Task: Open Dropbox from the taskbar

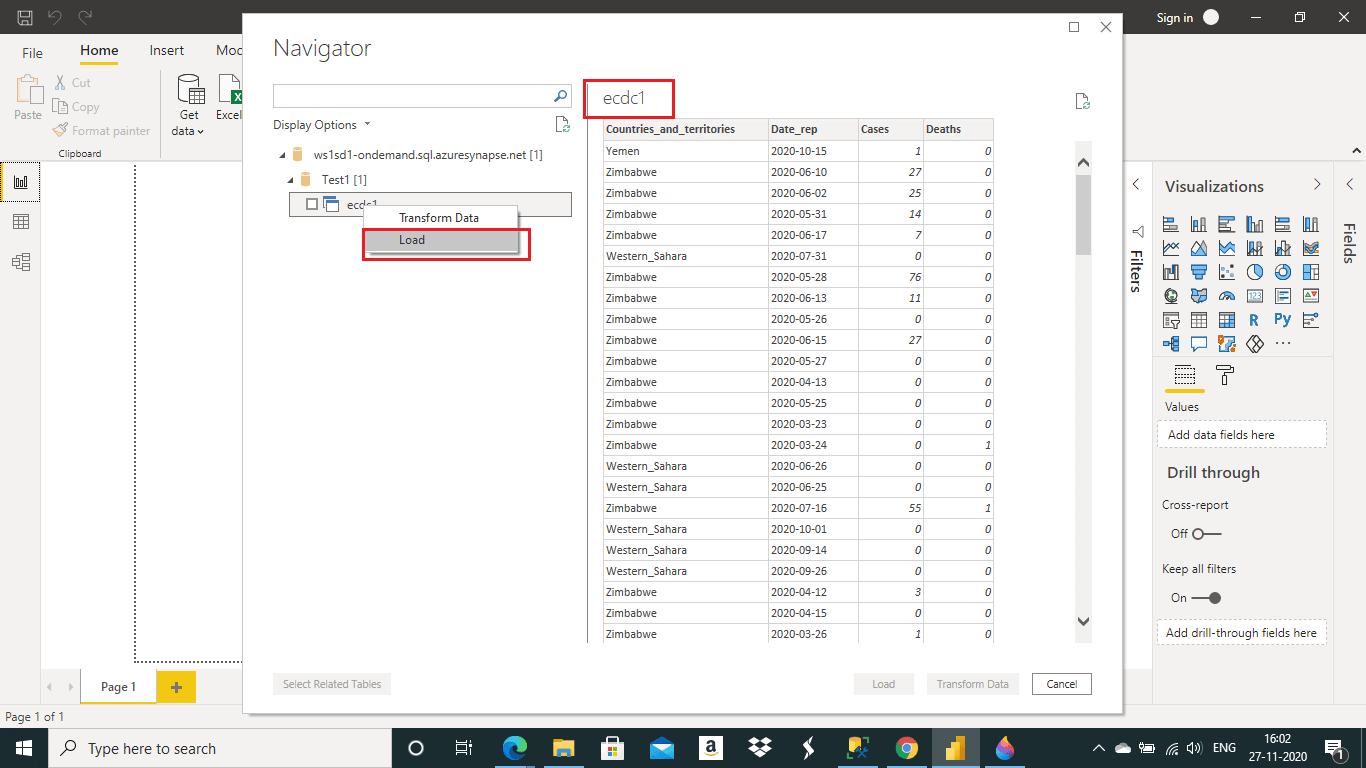Action: (760, 748)
